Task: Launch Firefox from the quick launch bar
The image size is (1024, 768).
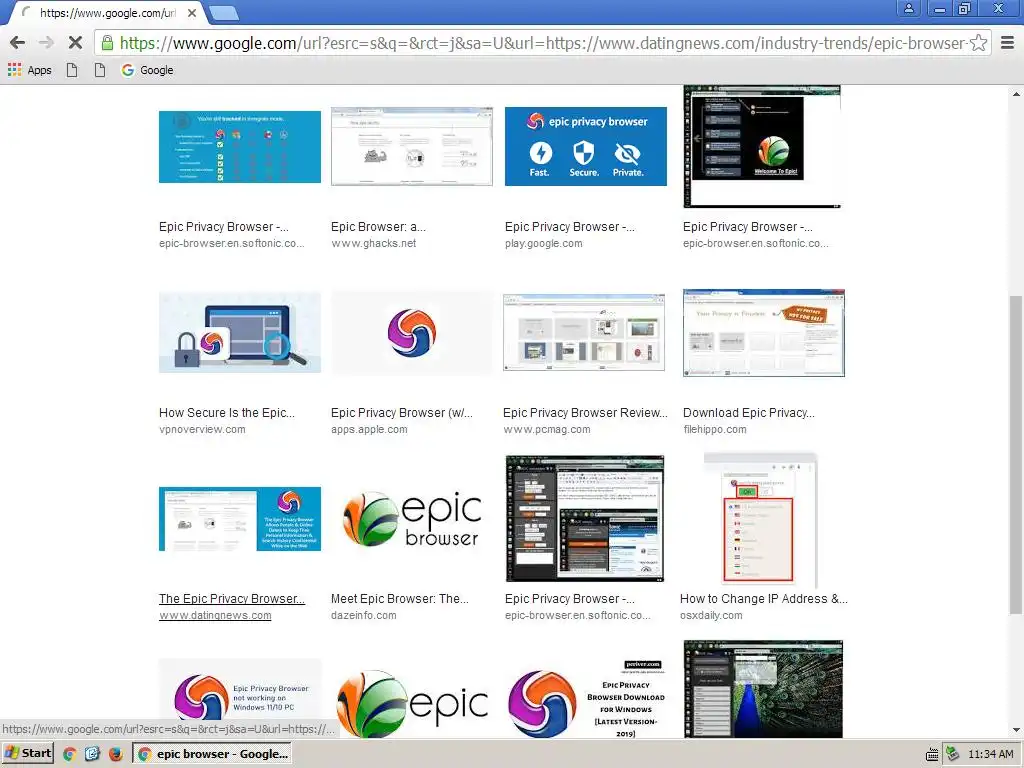Action: (116, 754)
